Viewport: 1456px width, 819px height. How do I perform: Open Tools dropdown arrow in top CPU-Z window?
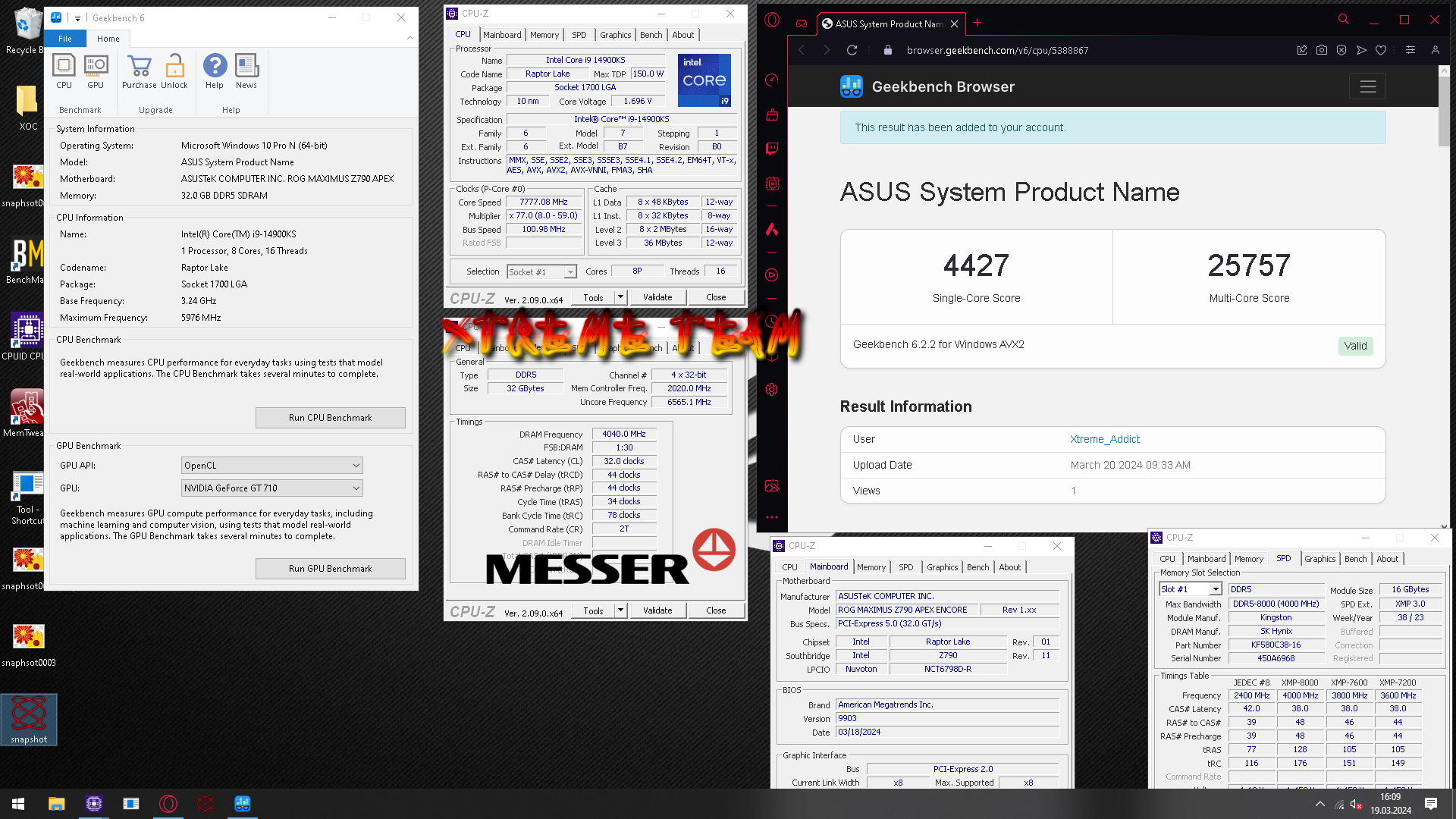pos(620,297)
